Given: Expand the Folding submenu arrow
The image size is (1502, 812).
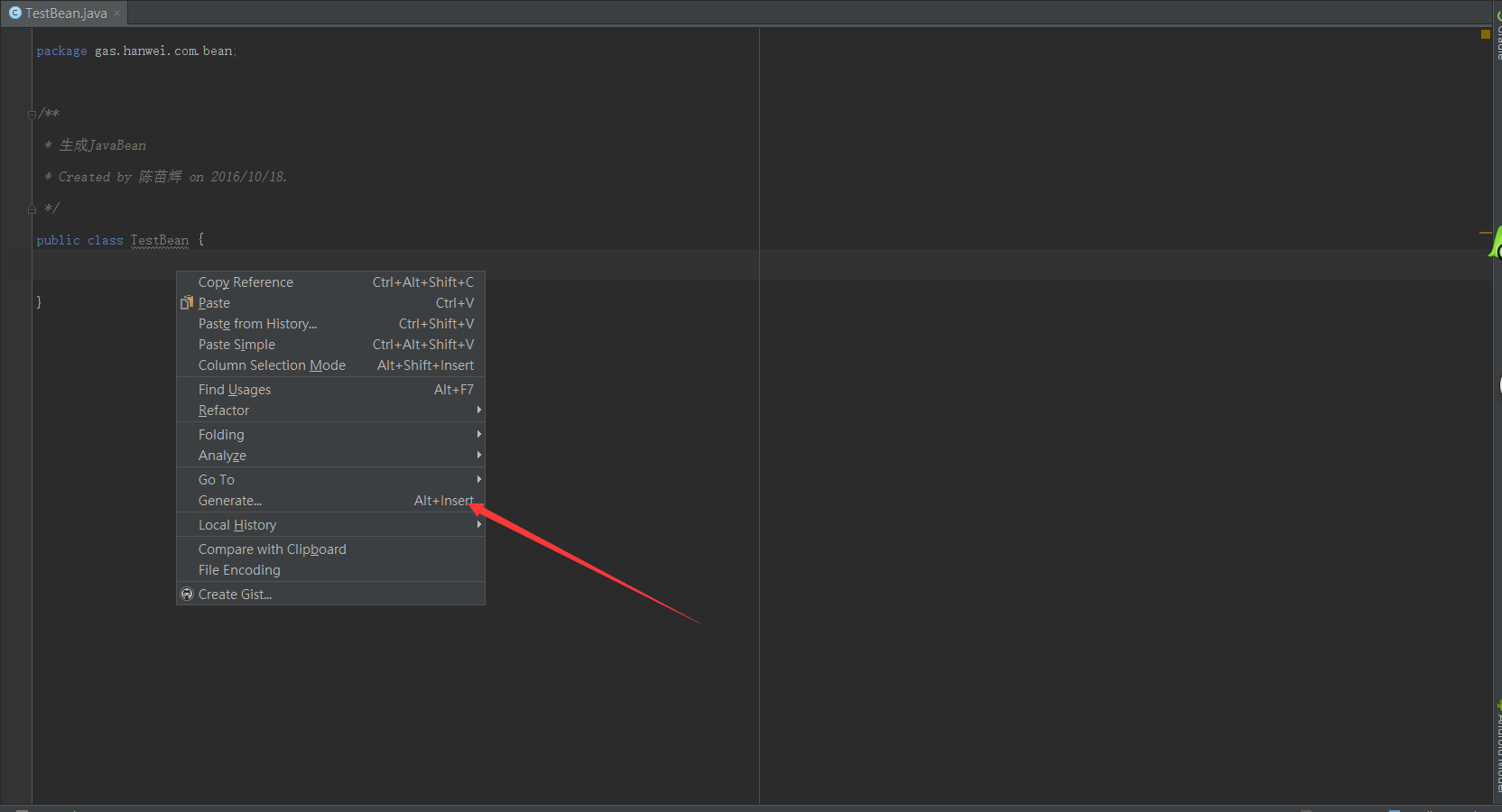Looking at the screenshot, I should point(478,435).
